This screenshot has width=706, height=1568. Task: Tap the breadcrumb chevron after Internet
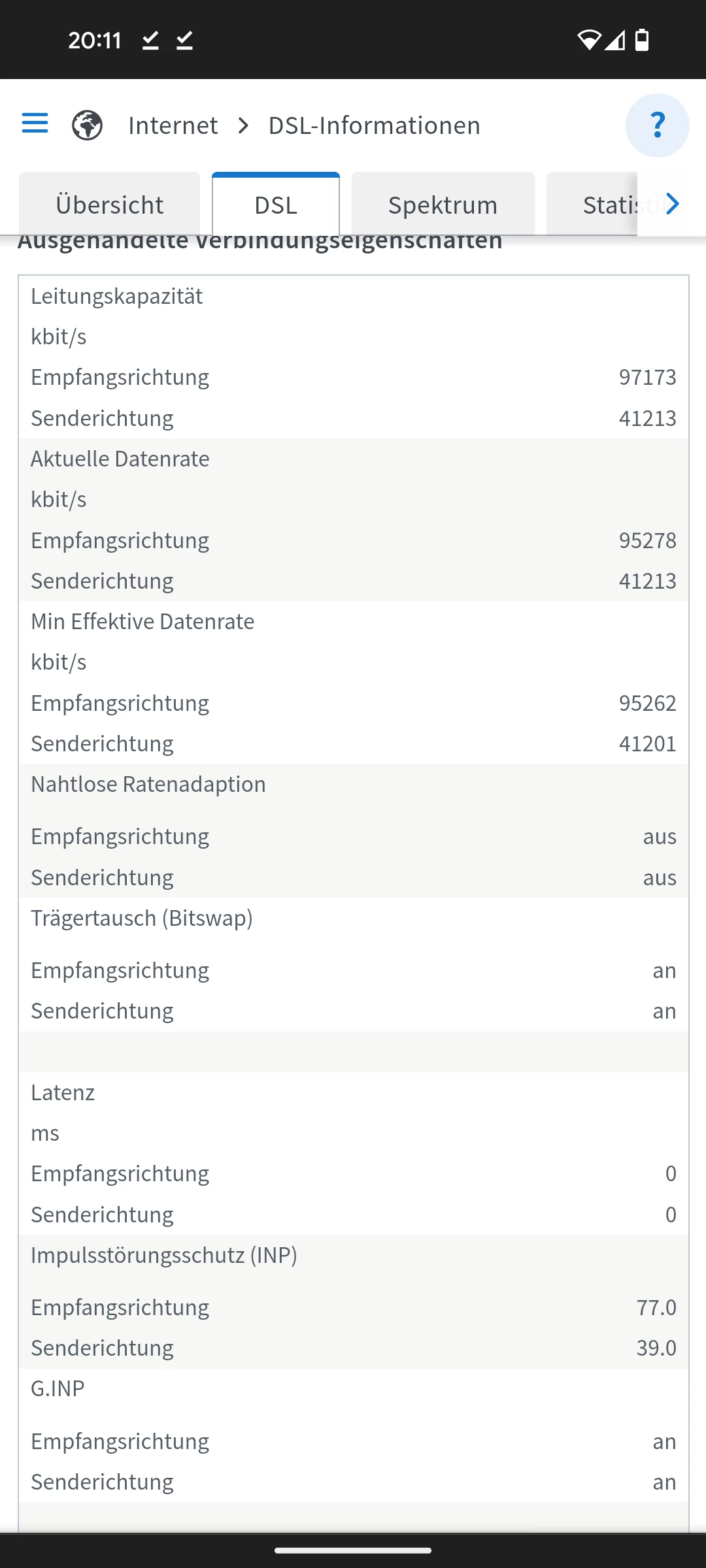[243, 125]
